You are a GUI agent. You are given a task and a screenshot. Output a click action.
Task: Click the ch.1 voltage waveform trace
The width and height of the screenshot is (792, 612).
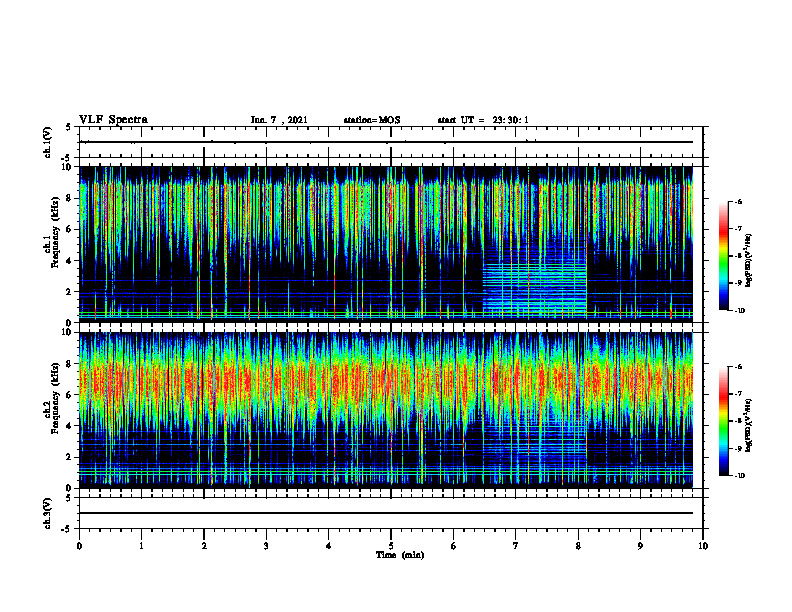coord(386,142)
